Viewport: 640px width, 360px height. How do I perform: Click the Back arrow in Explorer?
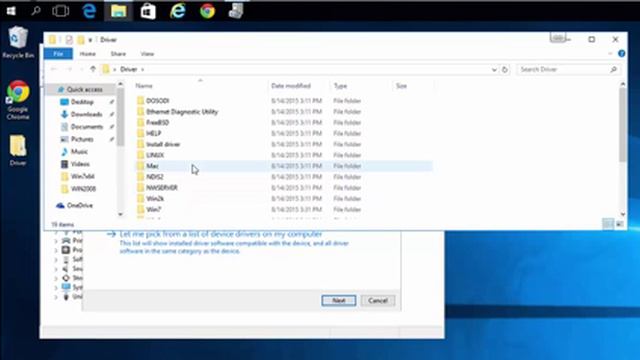click(x=53, y=69)
